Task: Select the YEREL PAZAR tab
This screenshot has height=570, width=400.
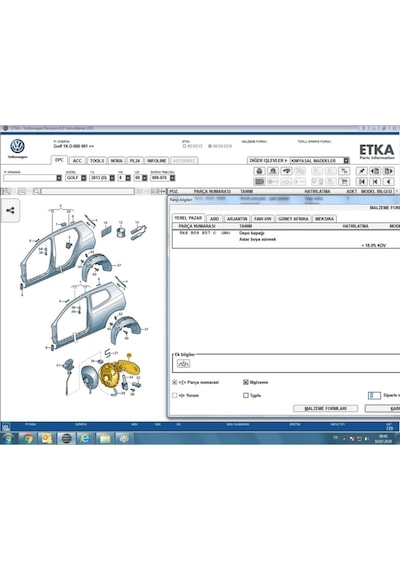Action: [188, 218]
